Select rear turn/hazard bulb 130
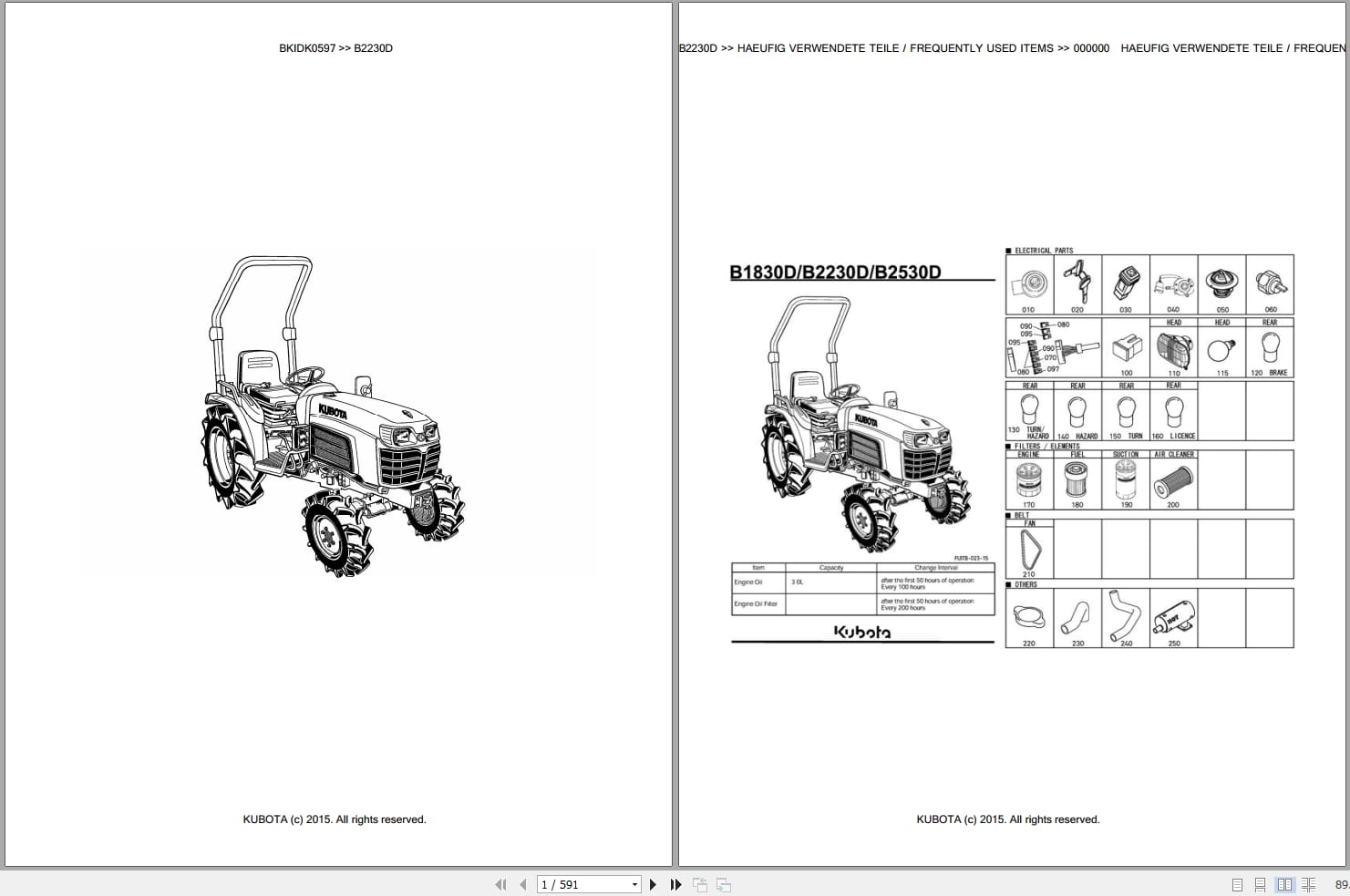The width and height of the screenshot is (1350, 896). [1029, 411]
